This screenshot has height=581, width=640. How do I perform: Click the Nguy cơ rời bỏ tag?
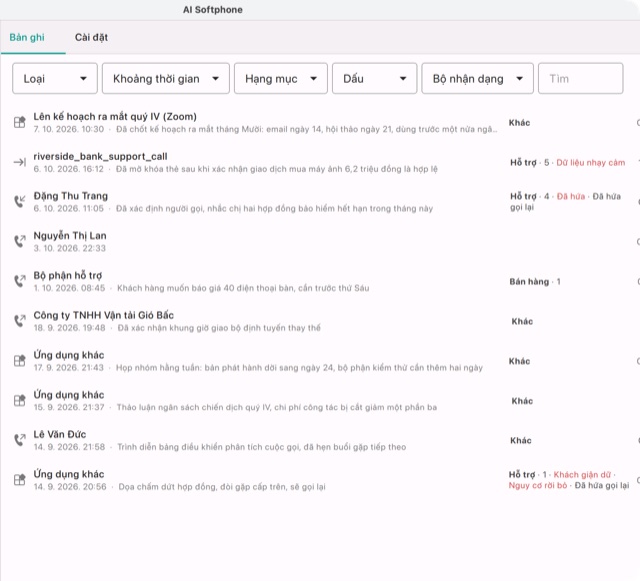[x=538, y=485]
